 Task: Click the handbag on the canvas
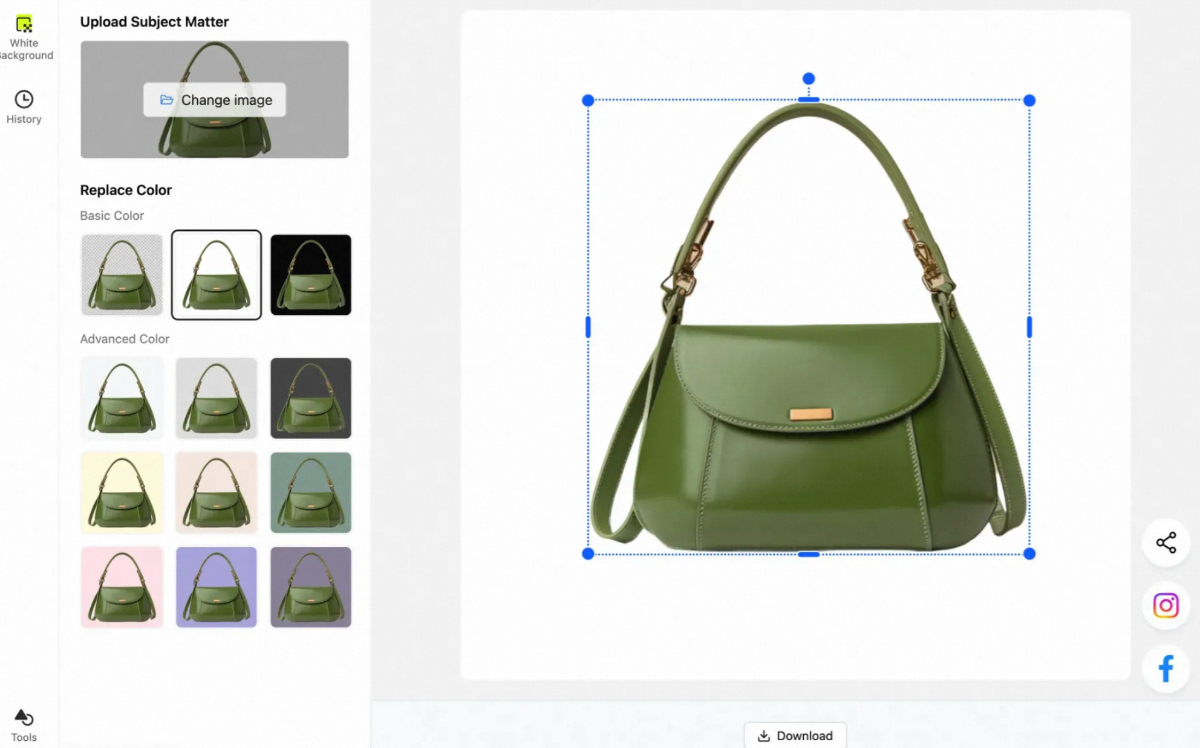coord(808,420)
